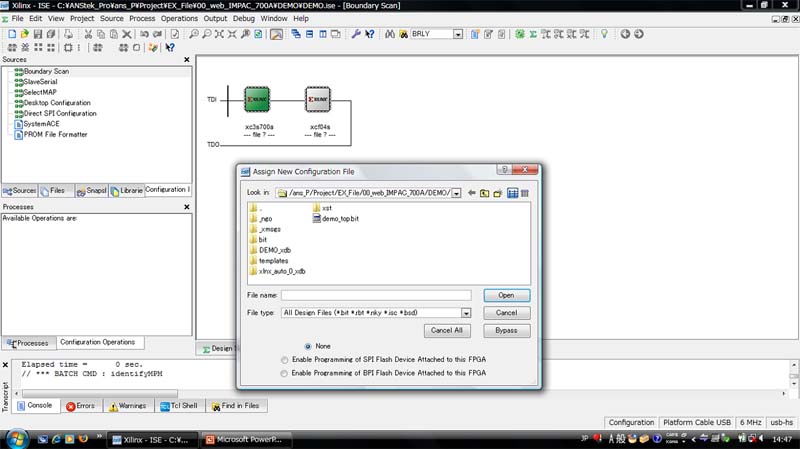Click the Bypass button
This screenshot has width=800, height=449.
tap(506, 331)
